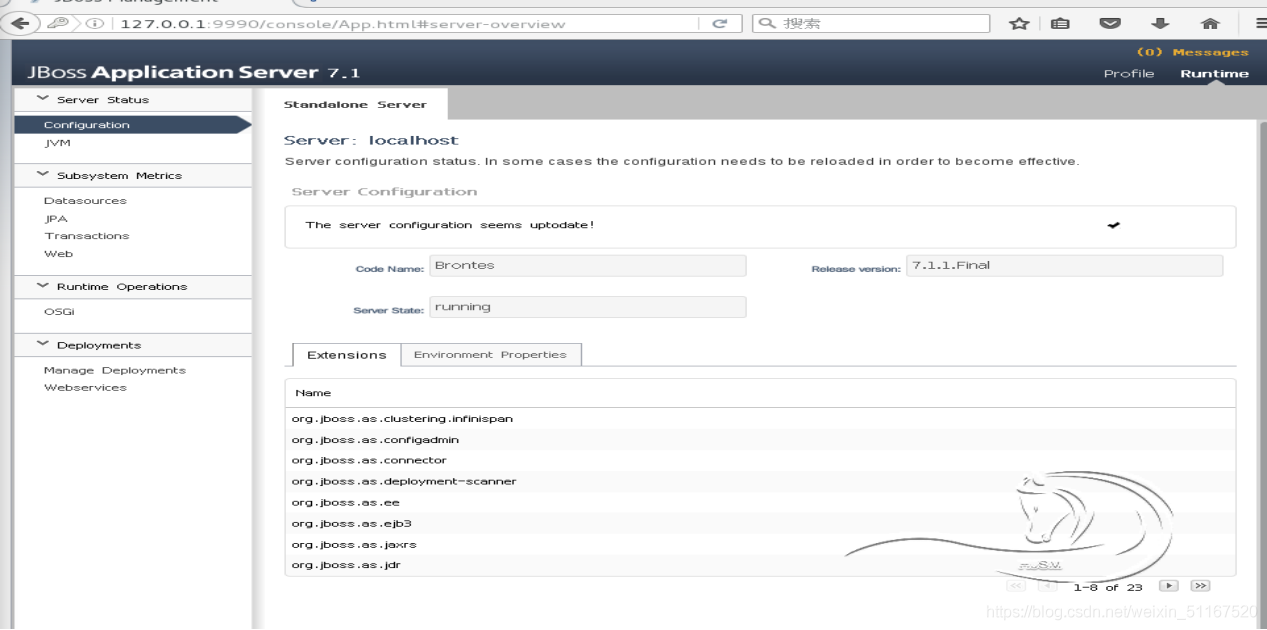This screenshot has width=1267, height=630.
Task: Click the Code Name field showing Brontes
Action: click(x=588, y=266)
